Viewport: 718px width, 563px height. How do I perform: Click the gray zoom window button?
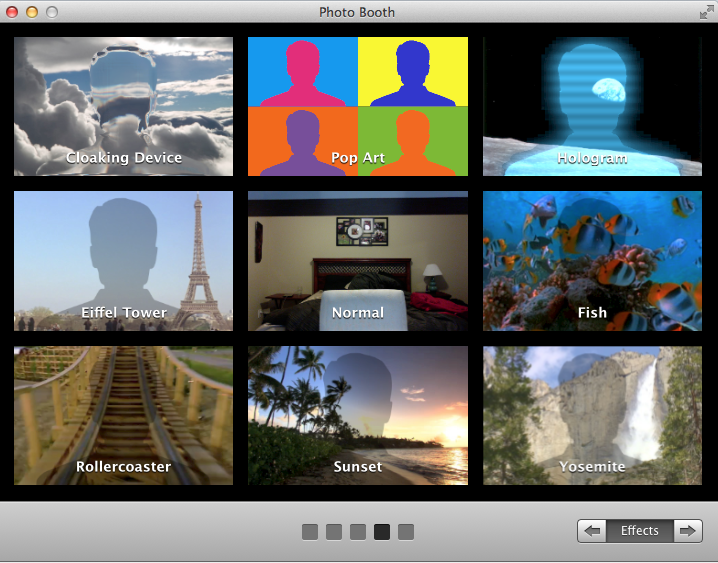coord(52,12)
